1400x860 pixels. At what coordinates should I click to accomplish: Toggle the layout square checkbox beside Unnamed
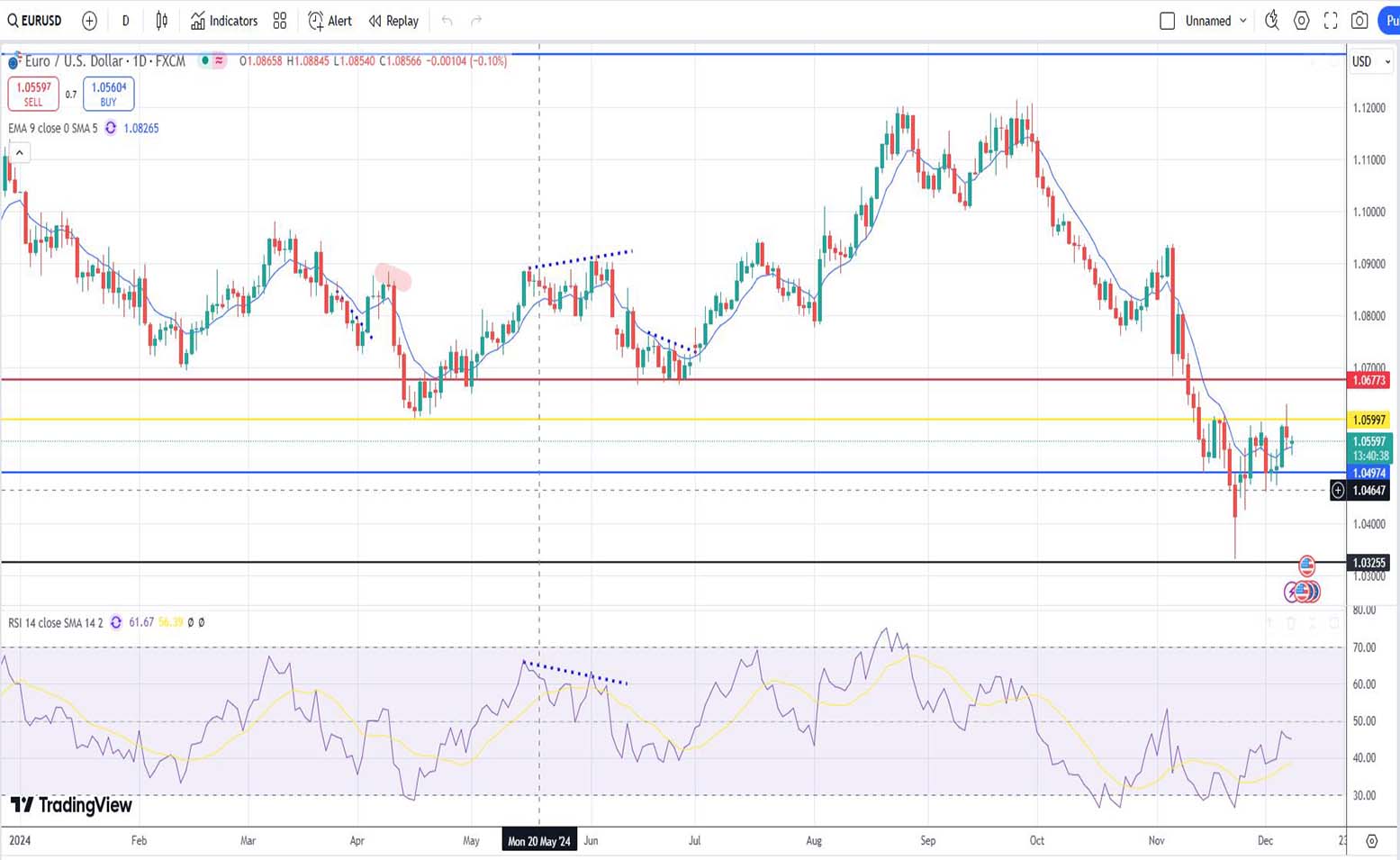(1167, 21)
